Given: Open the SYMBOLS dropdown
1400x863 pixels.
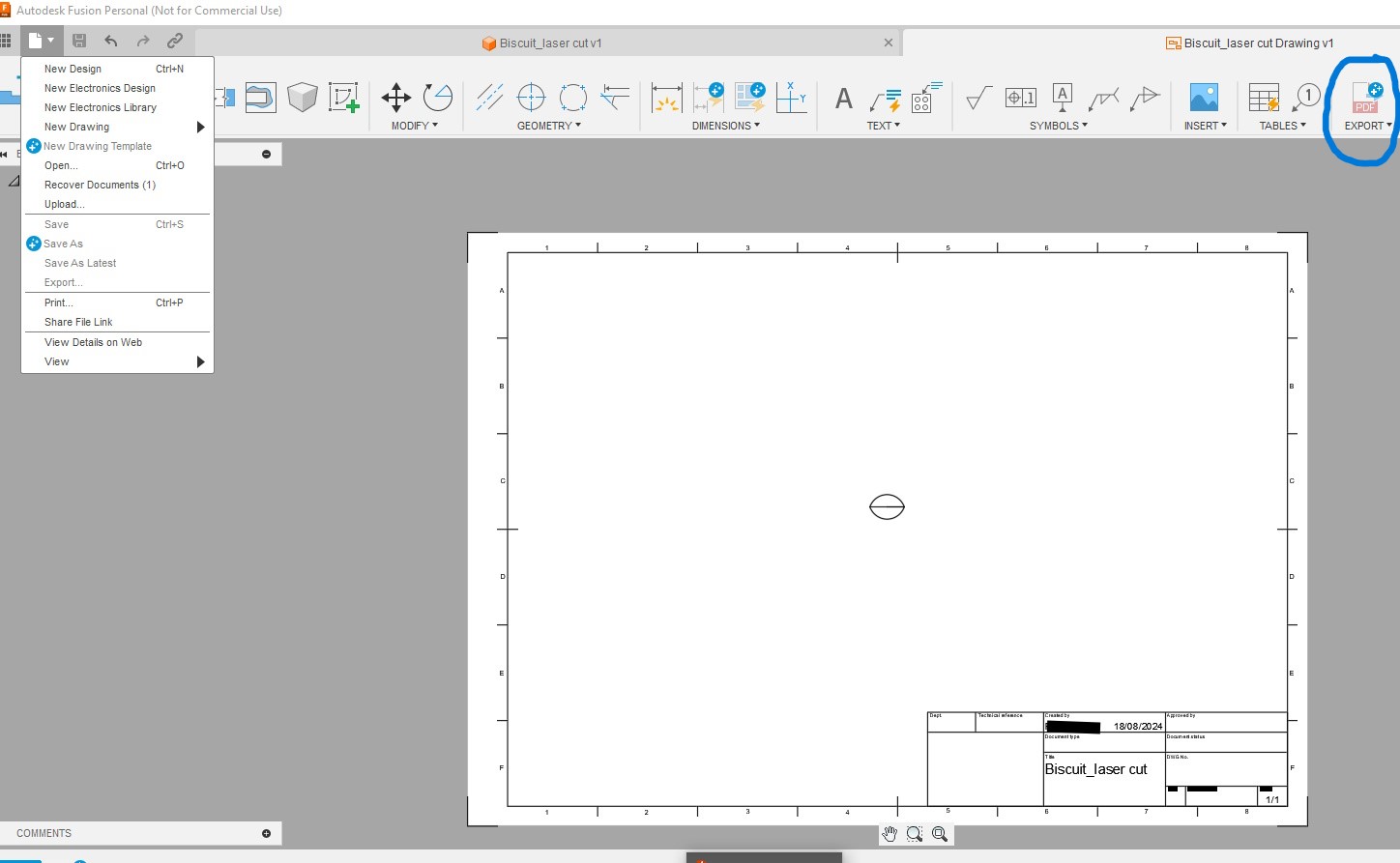Looking at the screenshot, I should pyautogui.click(x=1058, y=126).
